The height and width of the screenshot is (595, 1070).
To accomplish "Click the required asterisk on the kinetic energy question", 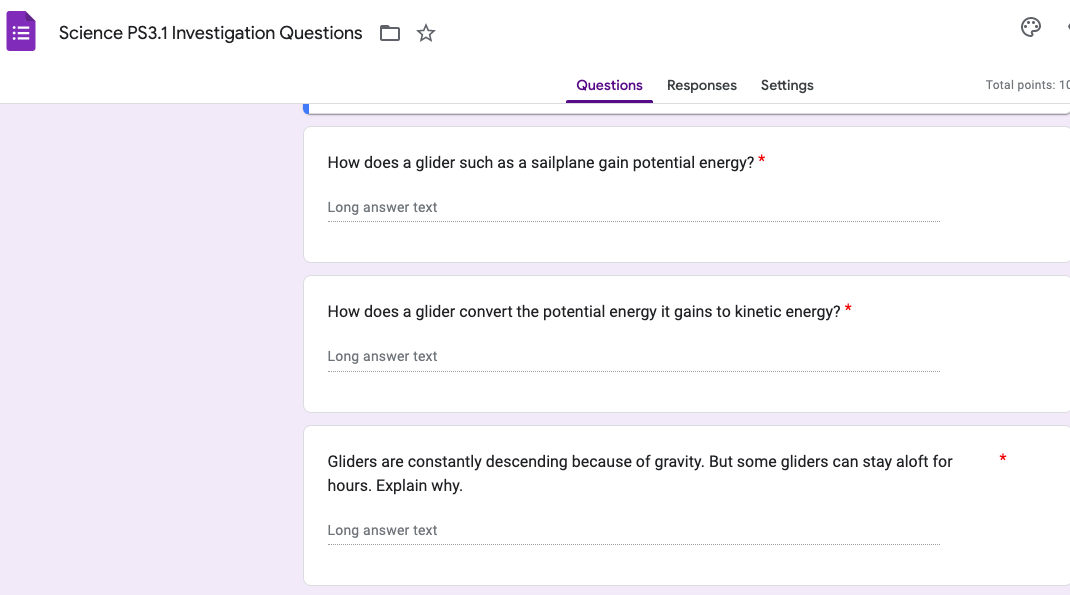I will click(847, 307).
